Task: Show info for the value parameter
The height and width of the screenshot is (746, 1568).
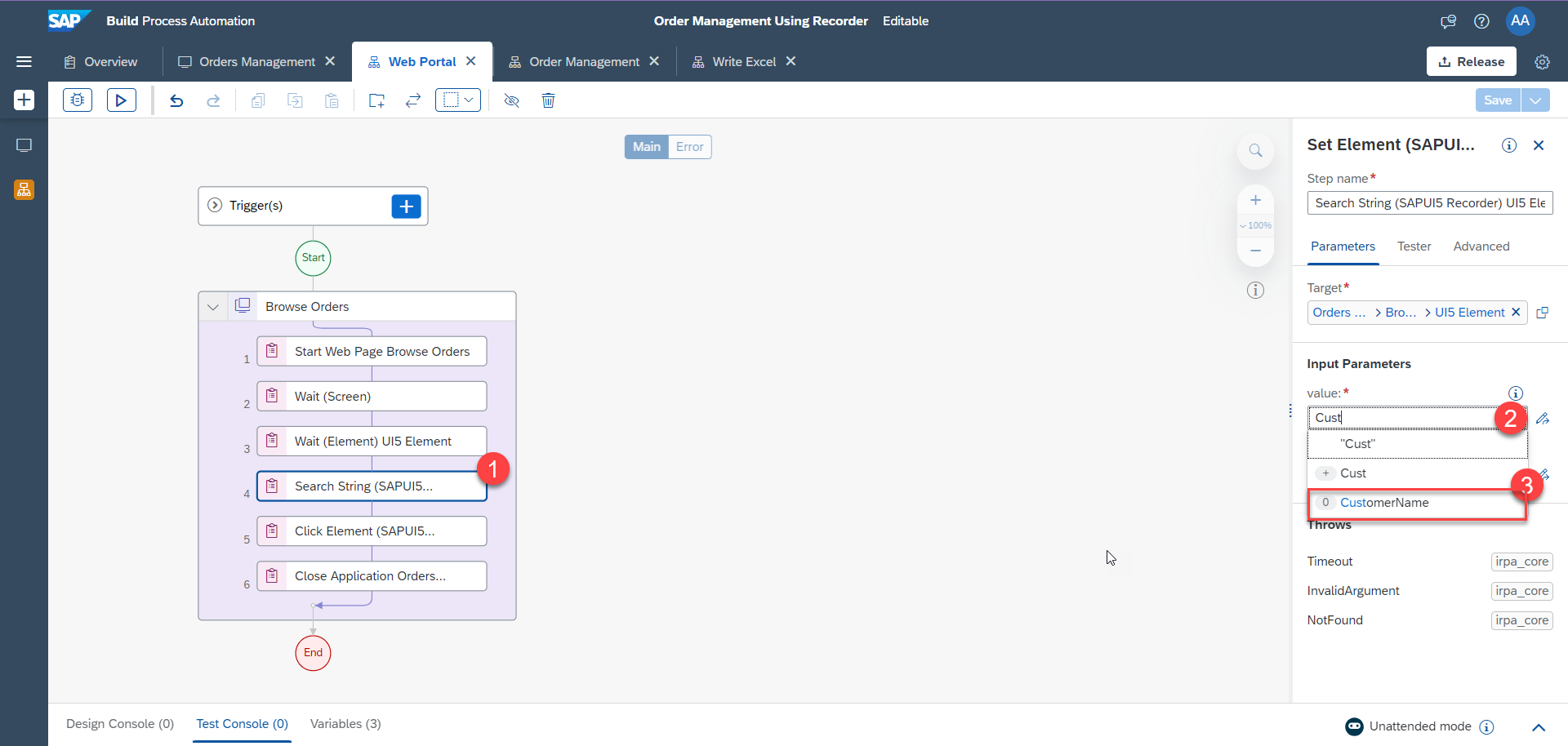Action: coord(1516,393)
